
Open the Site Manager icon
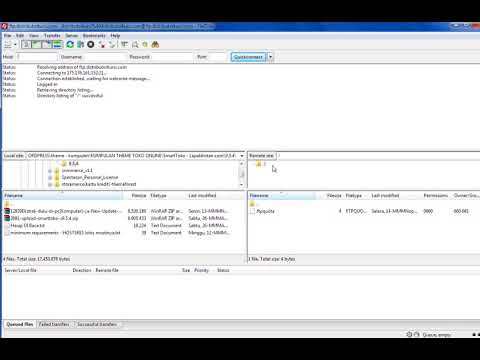click(8, 45)
